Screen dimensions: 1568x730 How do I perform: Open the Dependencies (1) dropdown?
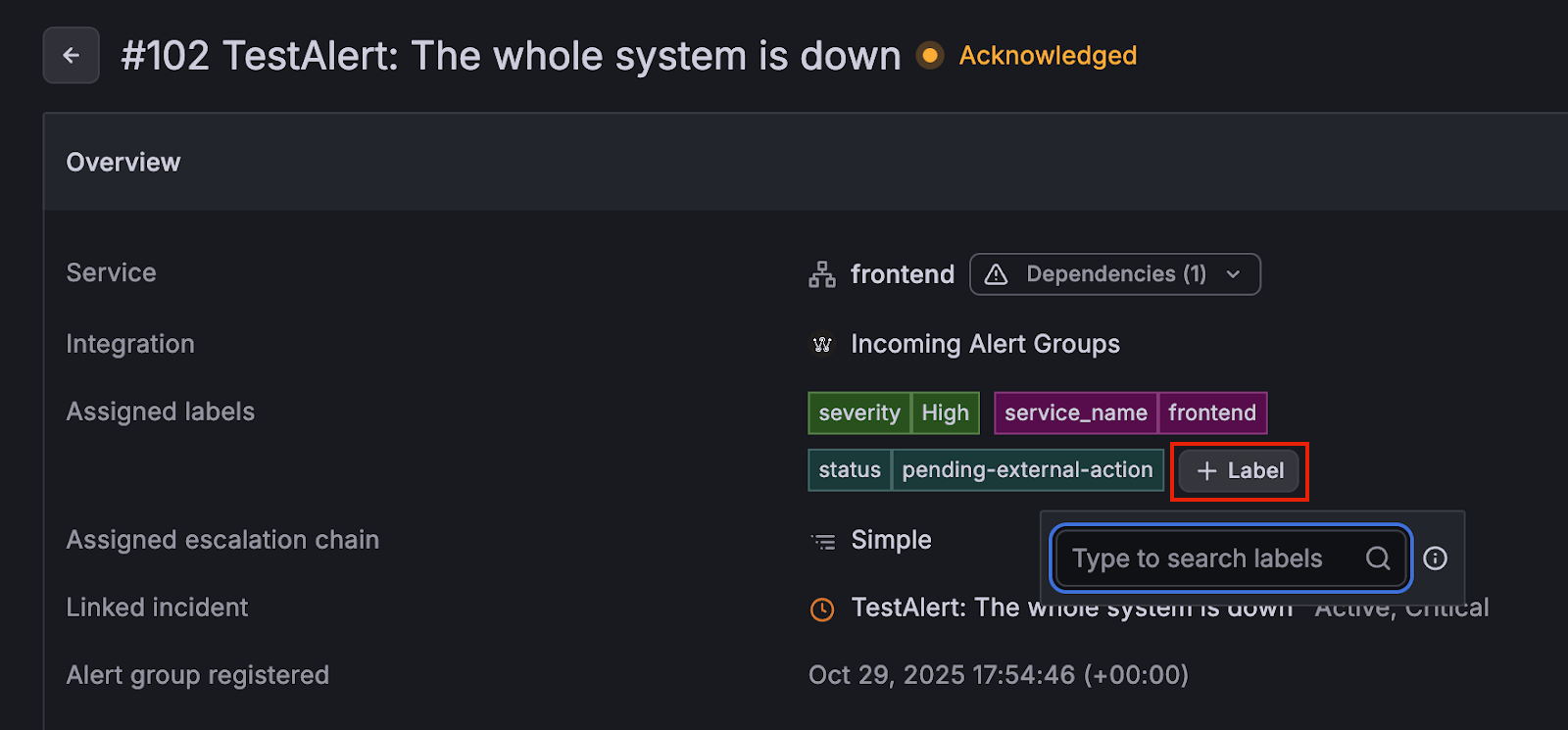(x=1114, y=274)
